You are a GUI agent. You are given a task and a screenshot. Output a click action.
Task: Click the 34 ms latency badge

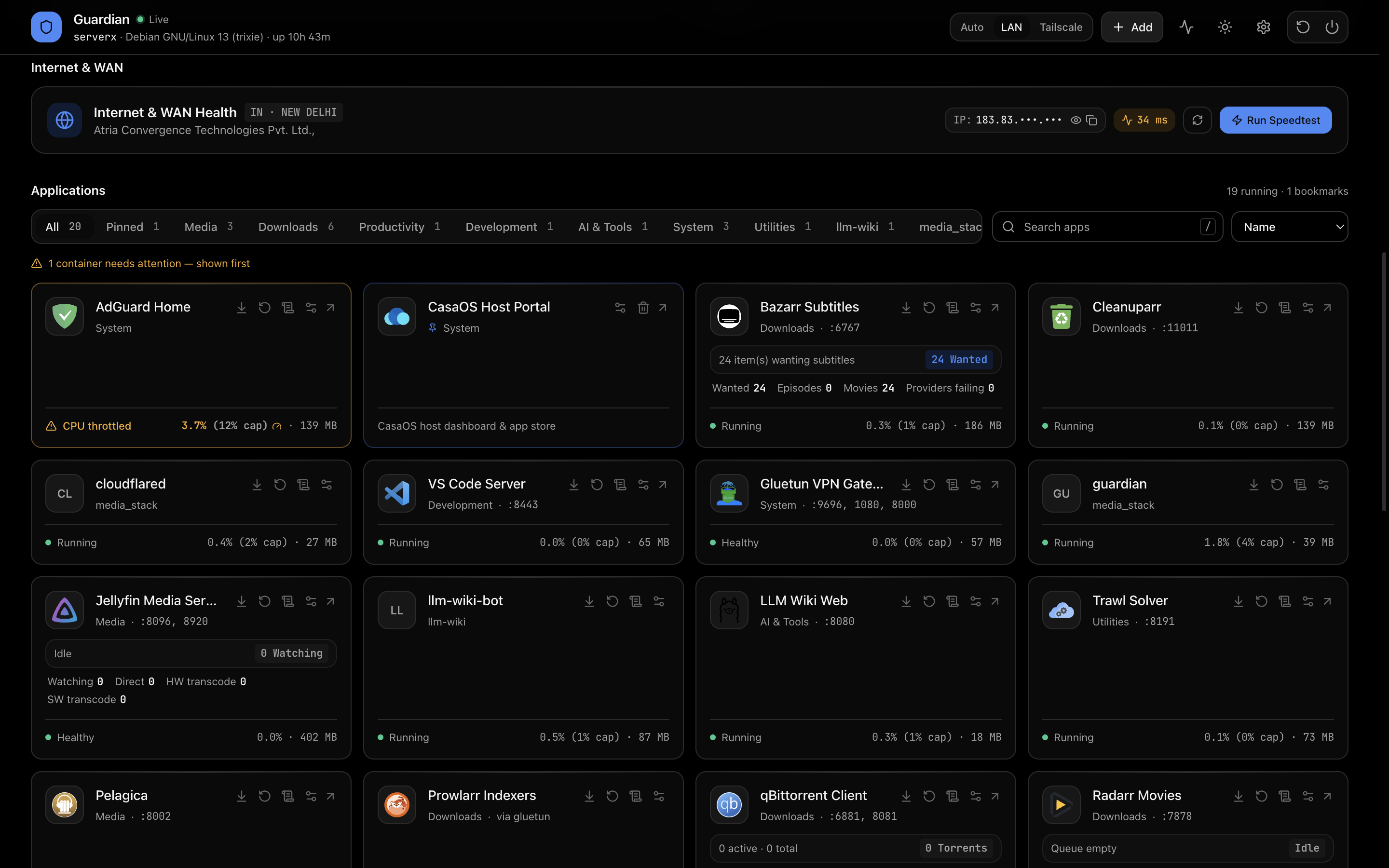[1144, 120]
